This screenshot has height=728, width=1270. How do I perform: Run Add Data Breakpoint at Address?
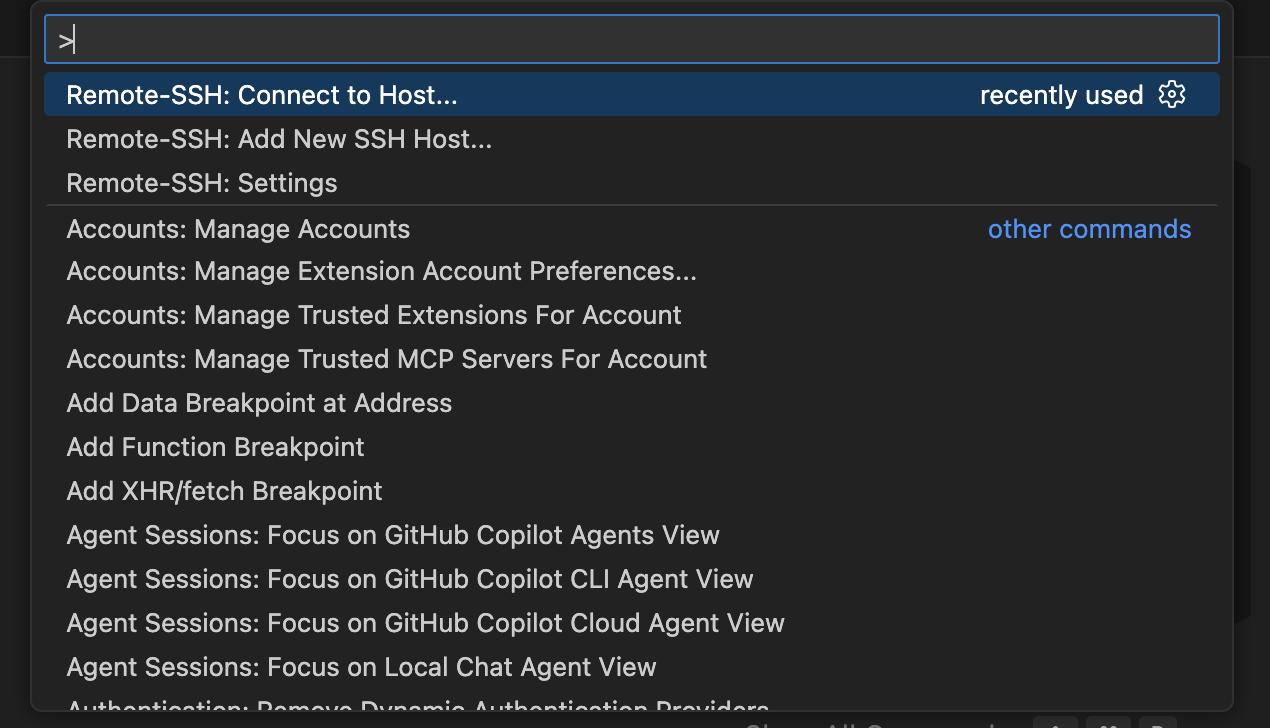[x=259, y=403]
